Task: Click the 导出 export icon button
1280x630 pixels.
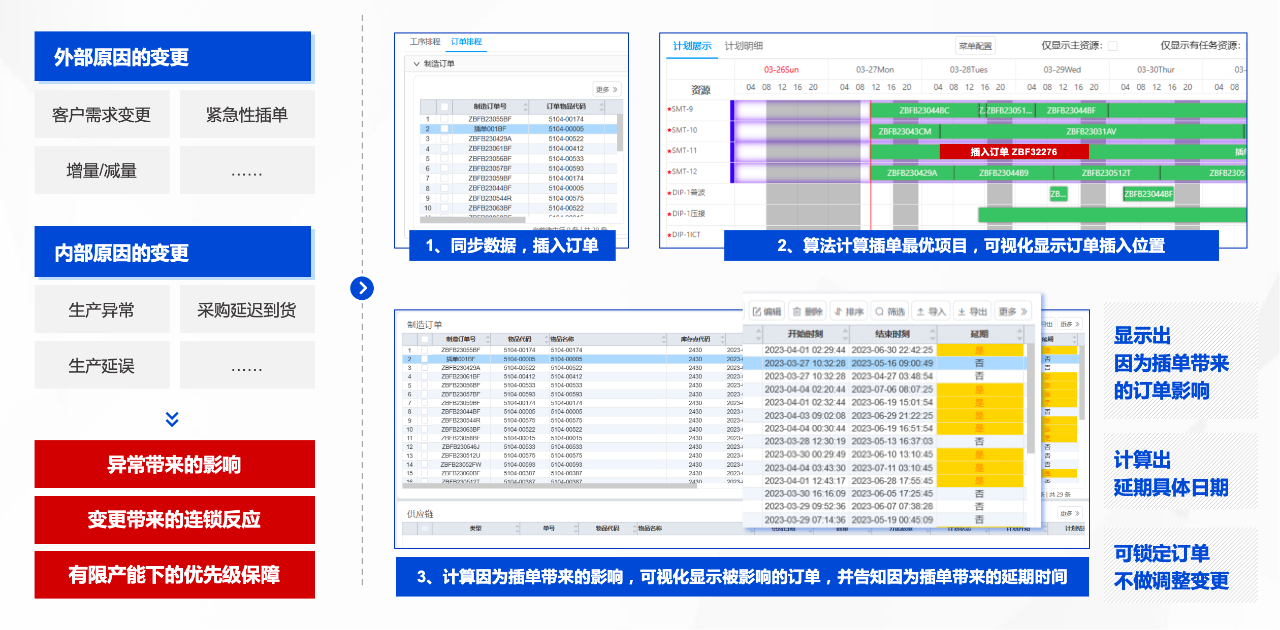Action: point(971,311)
